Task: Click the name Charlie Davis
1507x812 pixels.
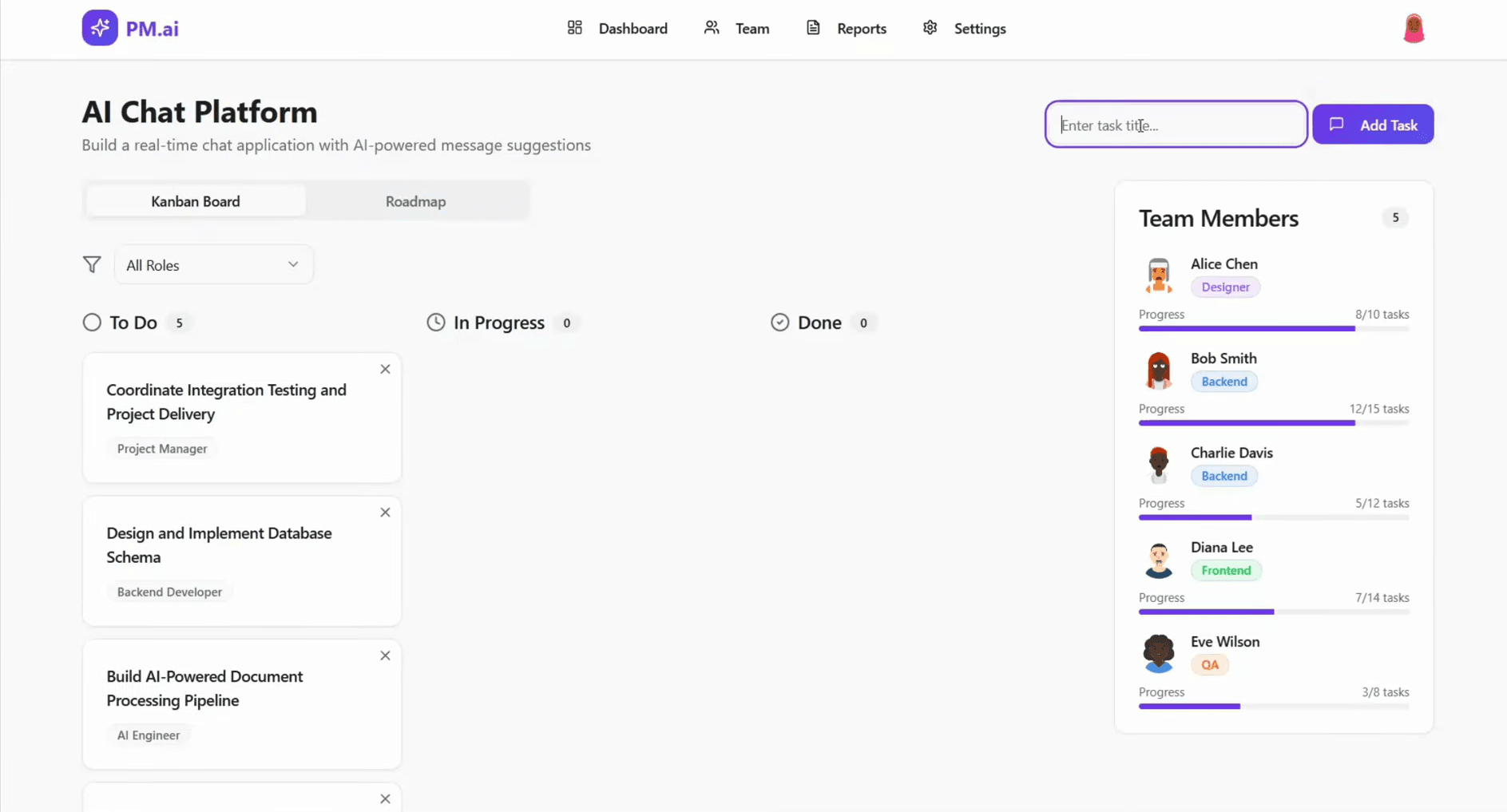Action: 1231,453
